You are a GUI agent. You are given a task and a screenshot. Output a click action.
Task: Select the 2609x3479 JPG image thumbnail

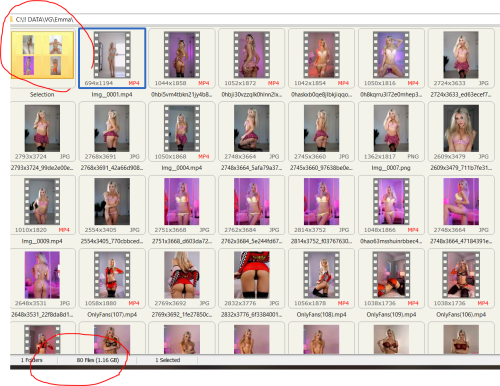tap(461, 128)
